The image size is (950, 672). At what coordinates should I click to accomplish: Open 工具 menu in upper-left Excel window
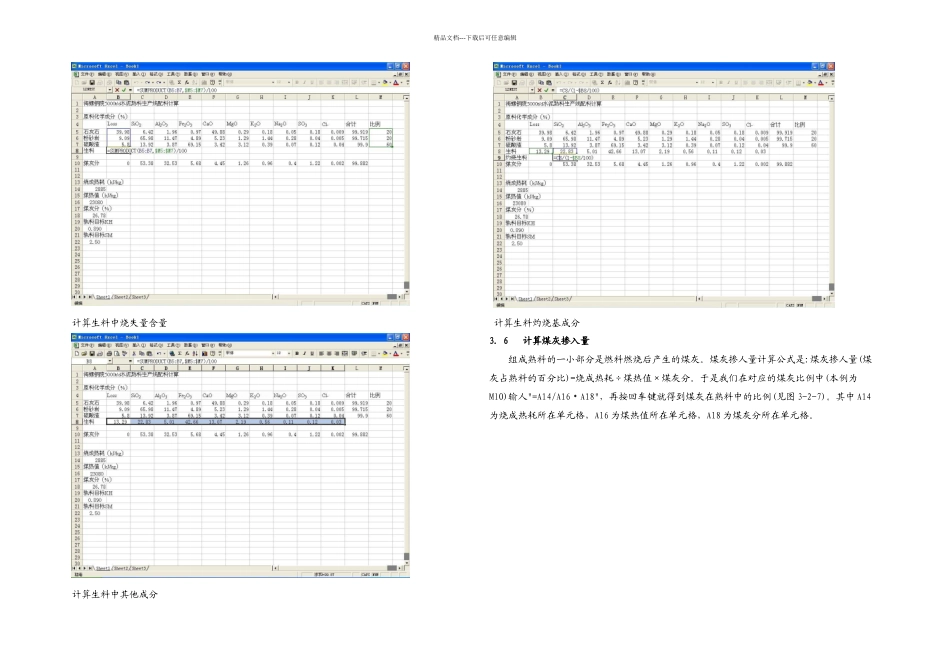[x=174, y=74]
